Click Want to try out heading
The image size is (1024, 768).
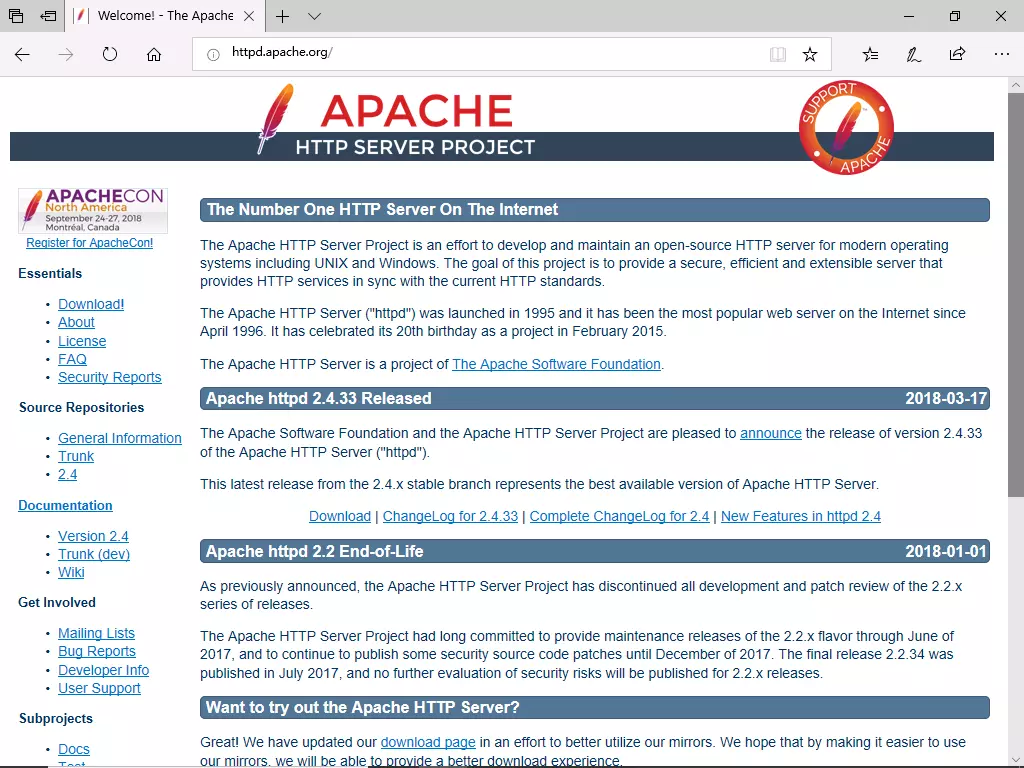click(x=362, y=708)
